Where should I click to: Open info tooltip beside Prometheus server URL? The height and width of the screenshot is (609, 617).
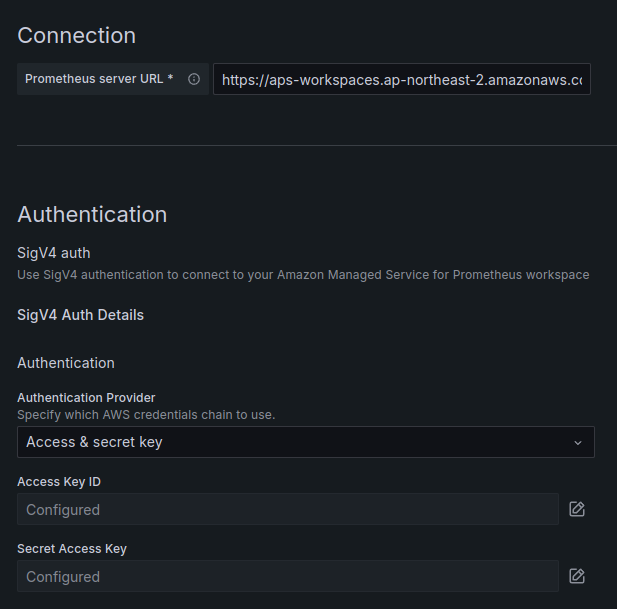tap(194, 79)
